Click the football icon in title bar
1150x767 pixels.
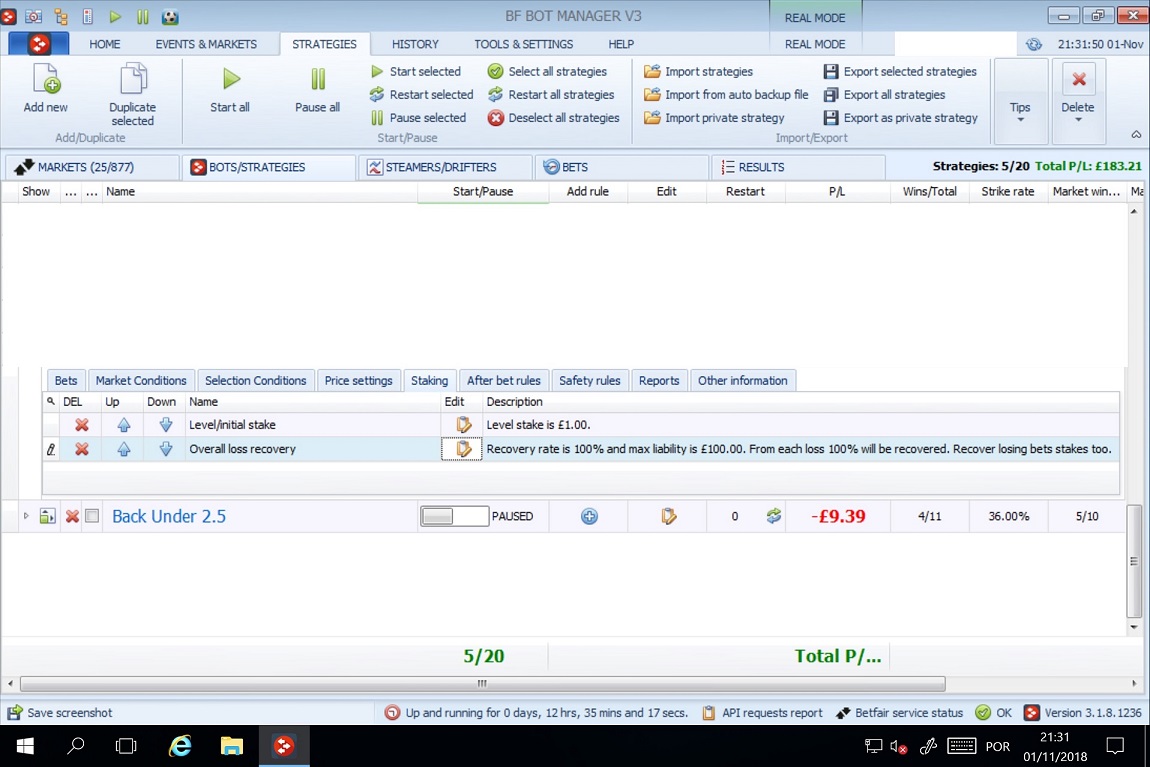[170, 16]
